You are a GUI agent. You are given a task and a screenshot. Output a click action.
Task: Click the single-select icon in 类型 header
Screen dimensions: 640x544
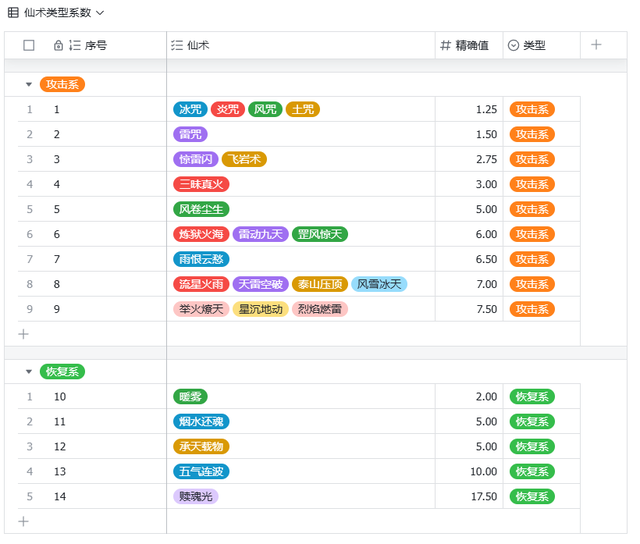click(x=514, y=45)
